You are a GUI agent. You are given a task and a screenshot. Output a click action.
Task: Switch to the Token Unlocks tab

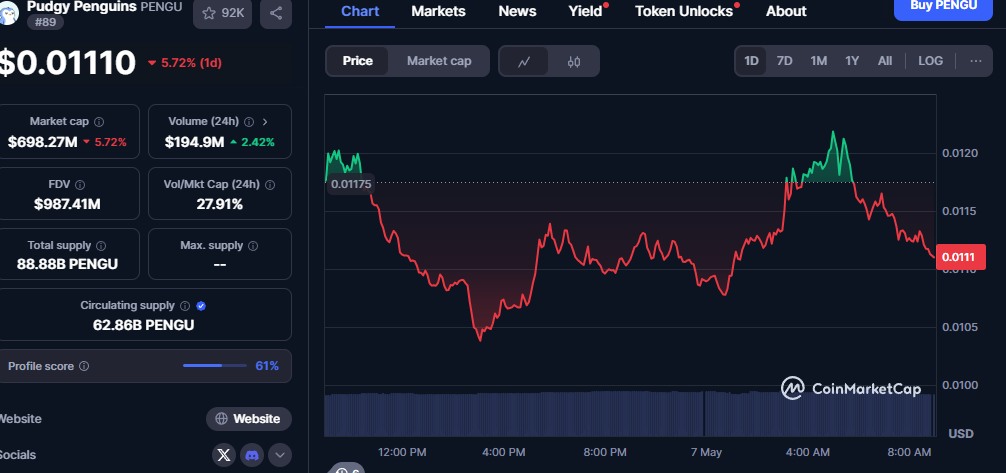pos(684,12)
